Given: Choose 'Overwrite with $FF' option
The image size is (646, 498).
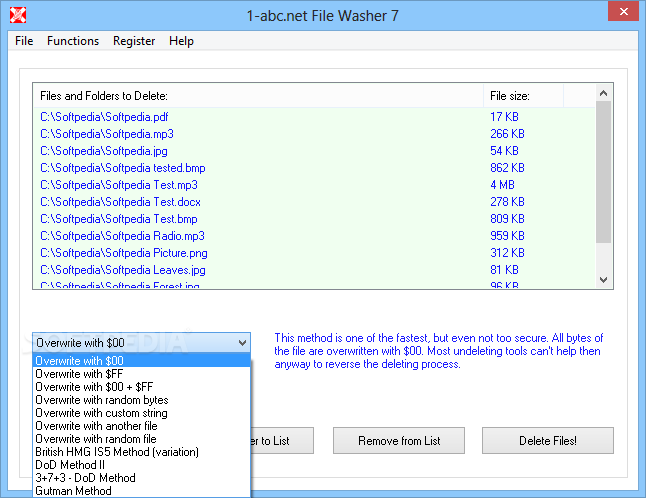Looking at the screenshot, I should pos(141,374).
